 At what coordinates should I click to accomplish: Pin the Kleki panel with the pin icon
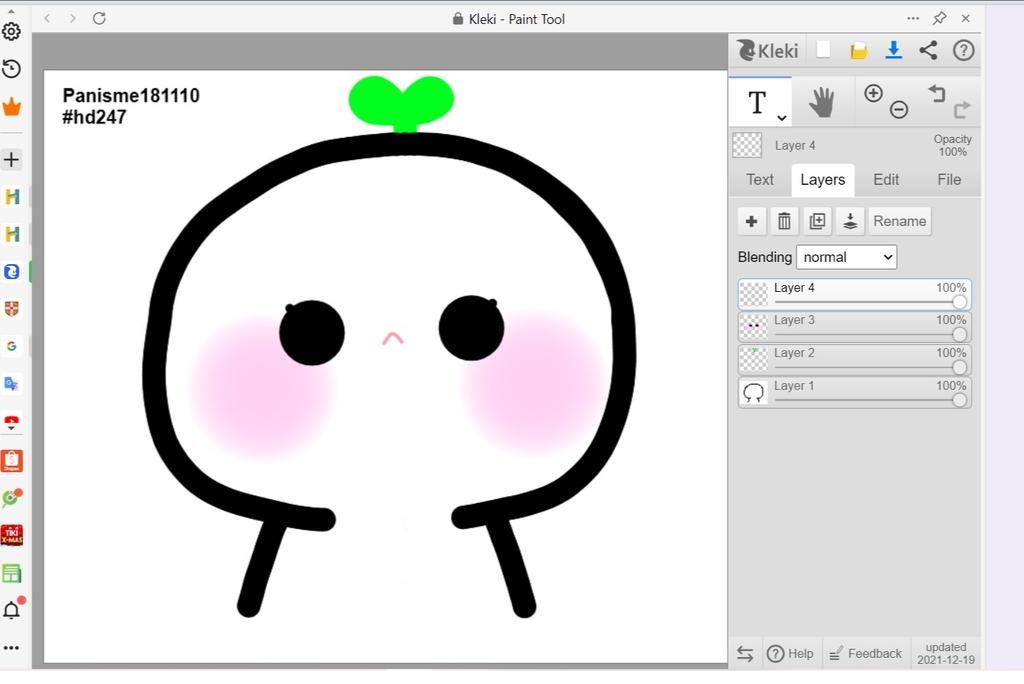point(939,18)
